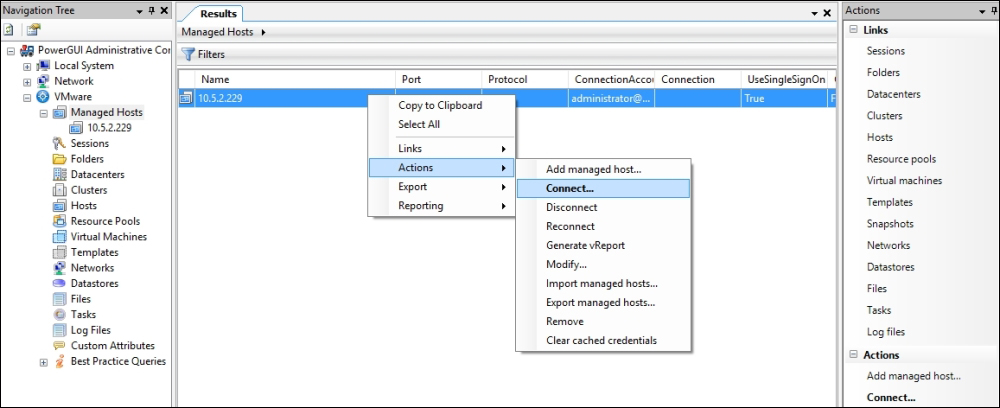Viewport: 1000px width, 408px height.
Task: Click the Best Practice Queries icon
Action: 60,361
